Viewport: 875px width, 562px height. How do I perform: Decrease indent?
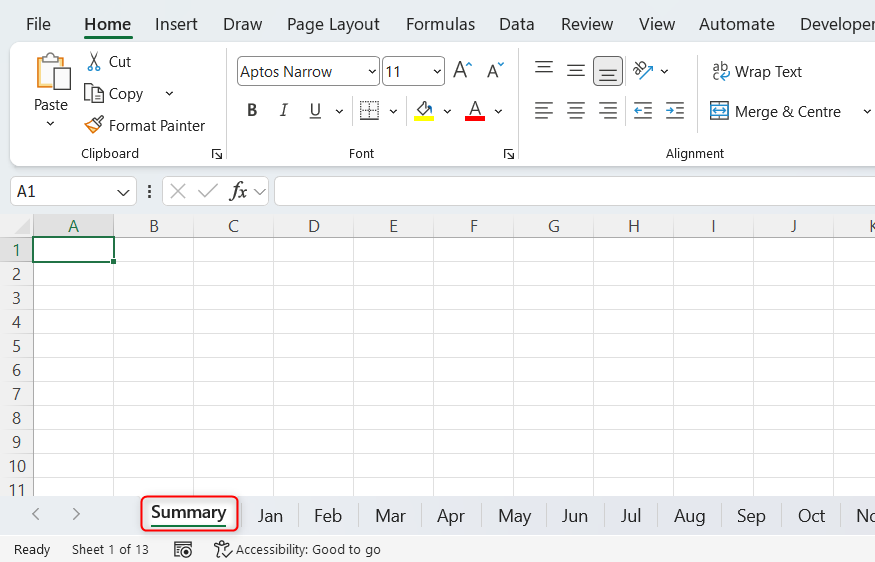(643, 111)
